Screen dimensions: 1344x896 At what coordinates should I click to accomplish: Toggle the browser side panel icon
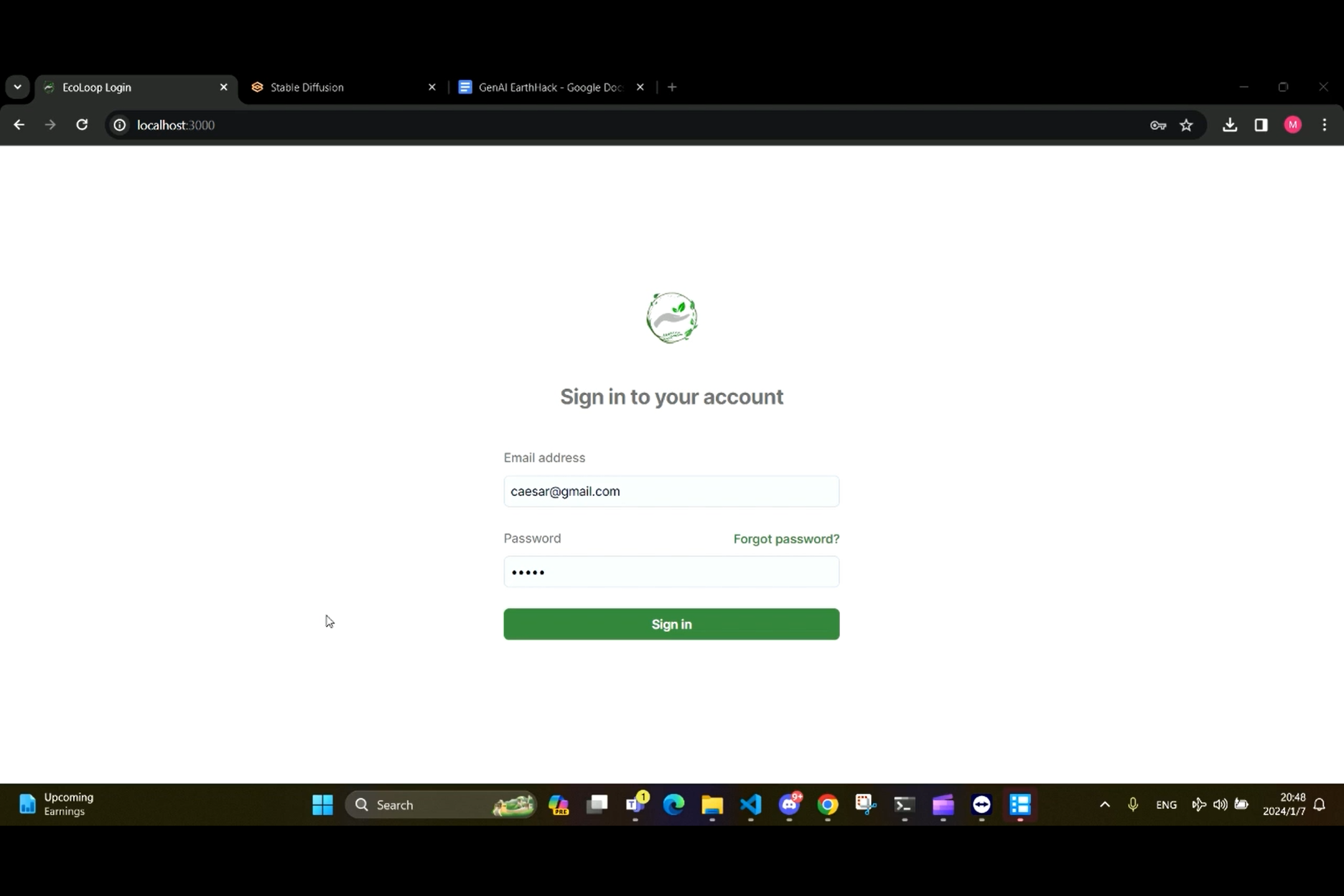pos(1261,125)
